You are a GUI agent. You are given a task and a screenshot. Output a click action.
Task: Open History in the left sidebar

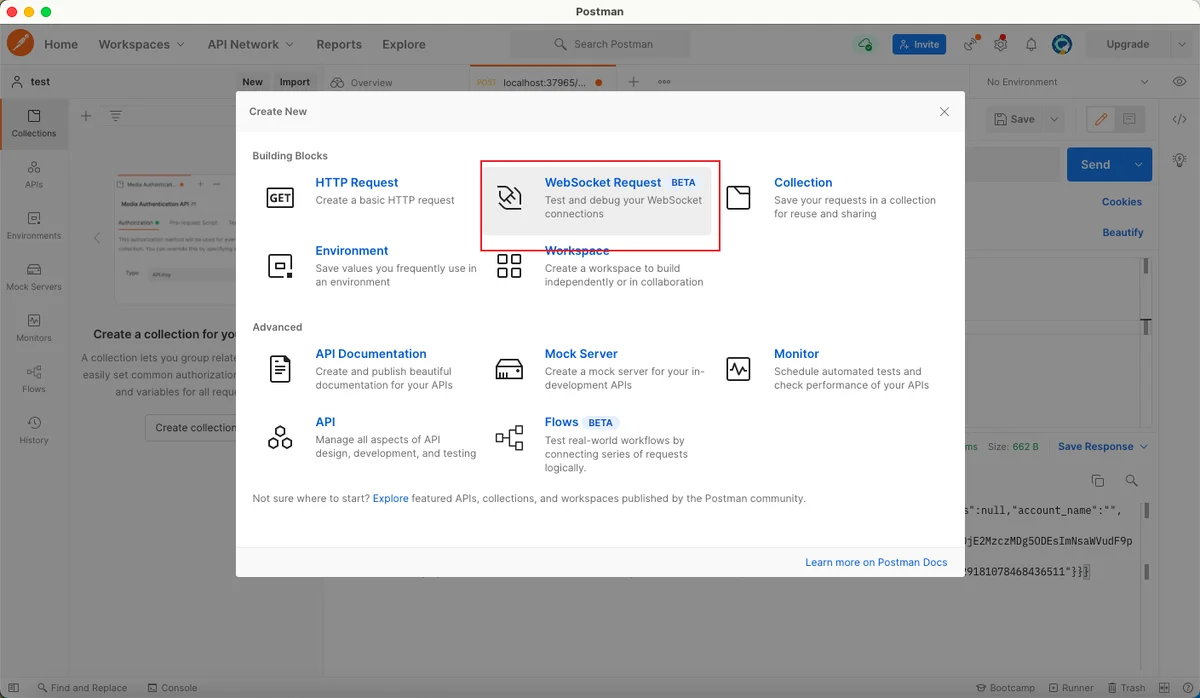(x=34, y=430)
